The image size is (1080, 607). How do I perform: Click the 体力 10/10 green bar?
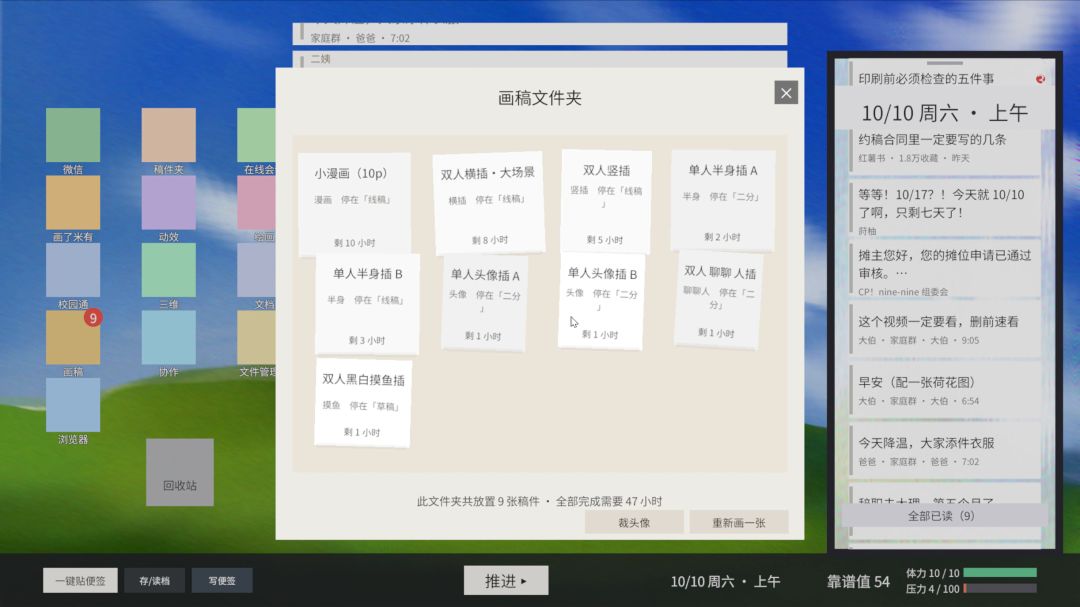[1000, 573]
